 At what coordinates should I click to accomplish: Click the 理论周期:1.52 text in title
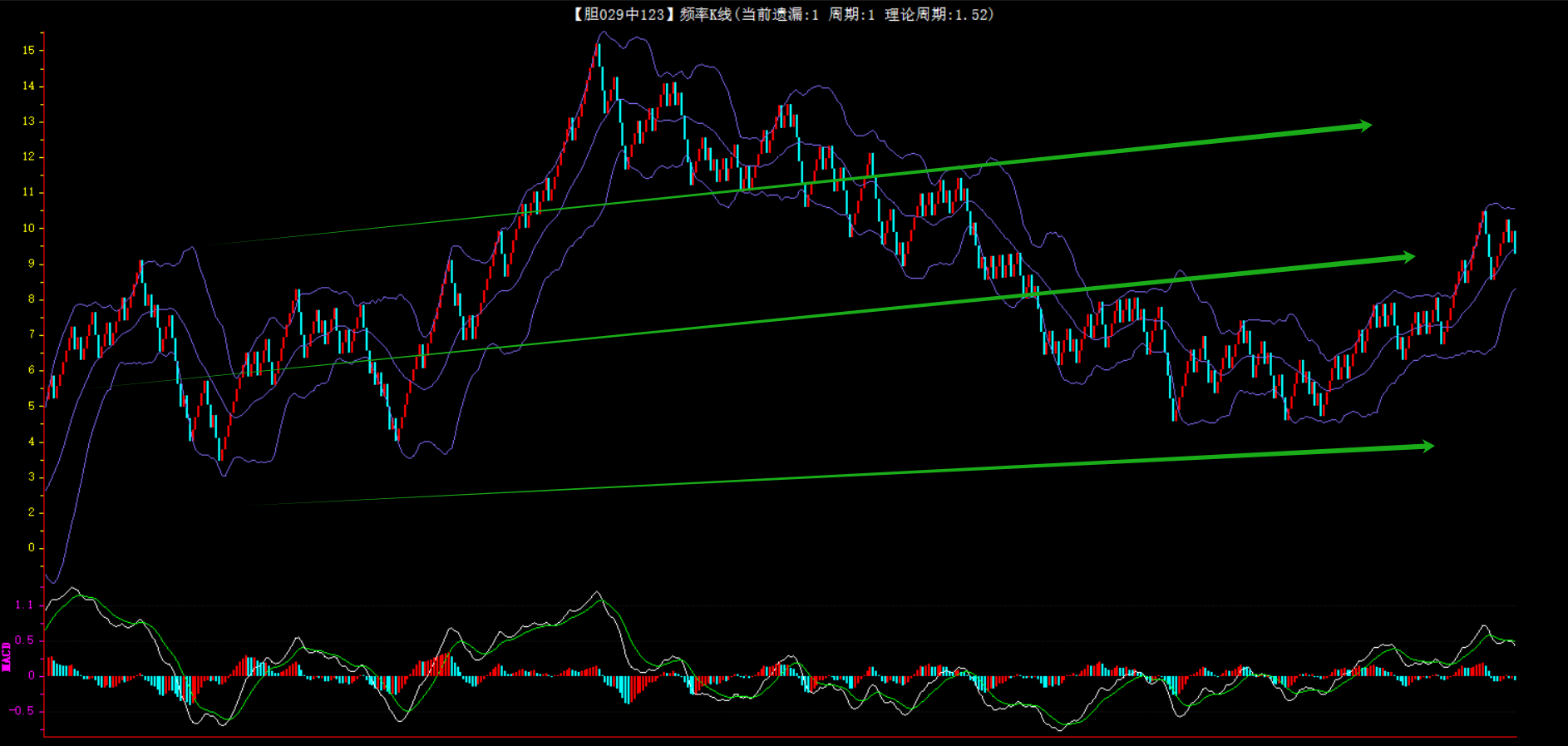(938, 14)
